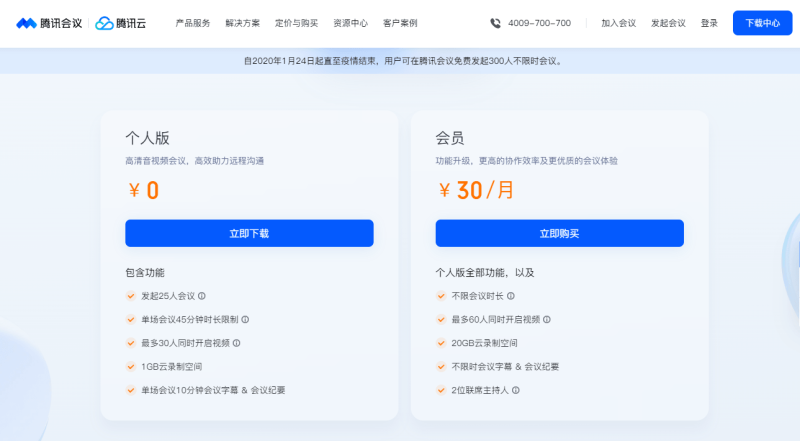Screen dimensions: 800x441
Task: Click the 最多60人同时开启视频 feature text
Action: (495, 320)
